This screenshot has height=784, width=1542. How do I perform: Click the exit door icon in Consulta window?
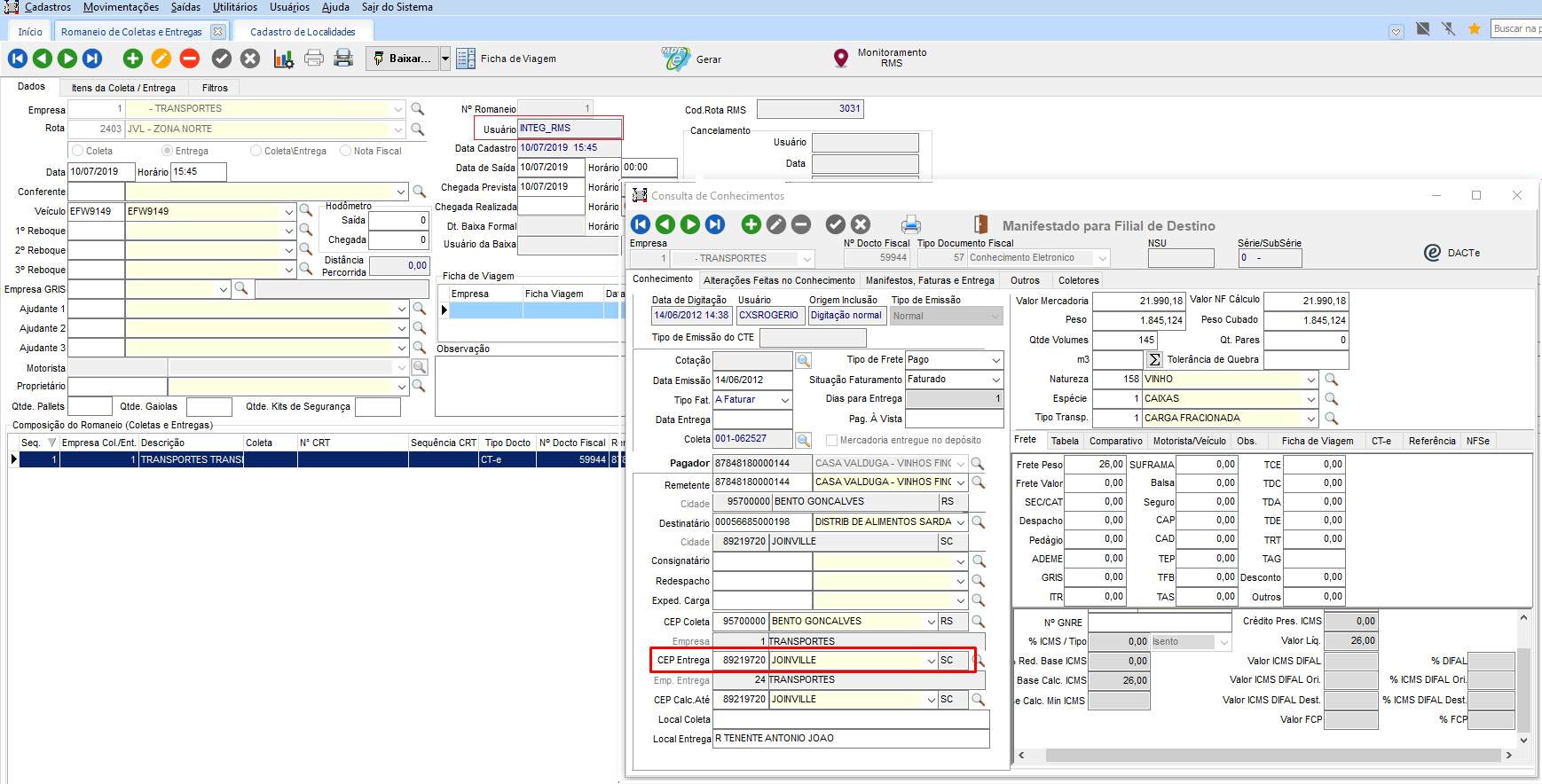pos(980,224)
